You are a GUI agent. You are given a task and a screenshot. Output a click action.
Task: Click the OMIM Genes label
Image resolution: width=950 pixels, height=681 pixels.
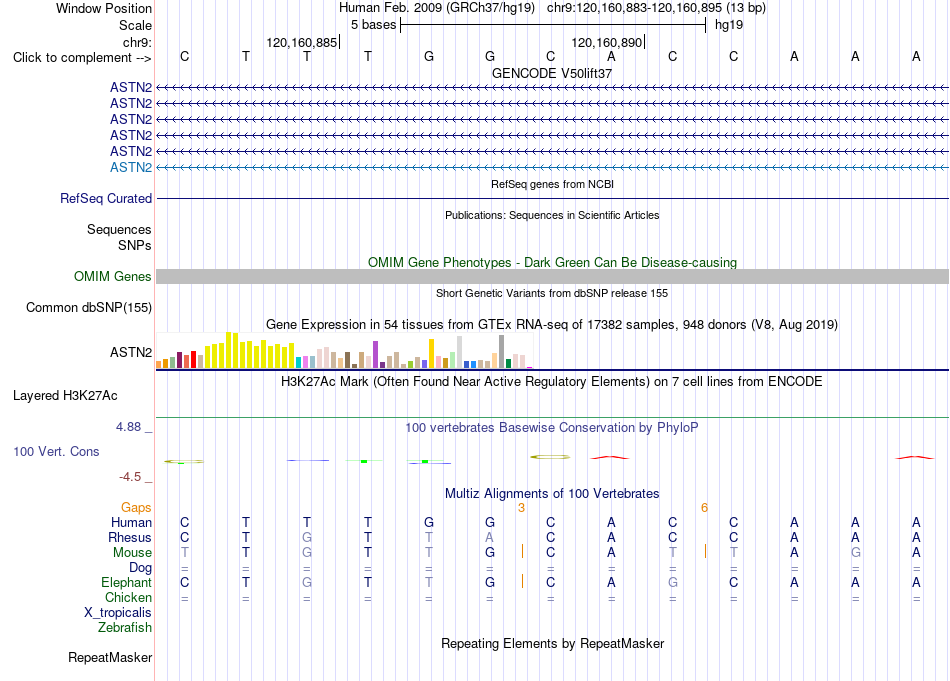coord(112,276)
